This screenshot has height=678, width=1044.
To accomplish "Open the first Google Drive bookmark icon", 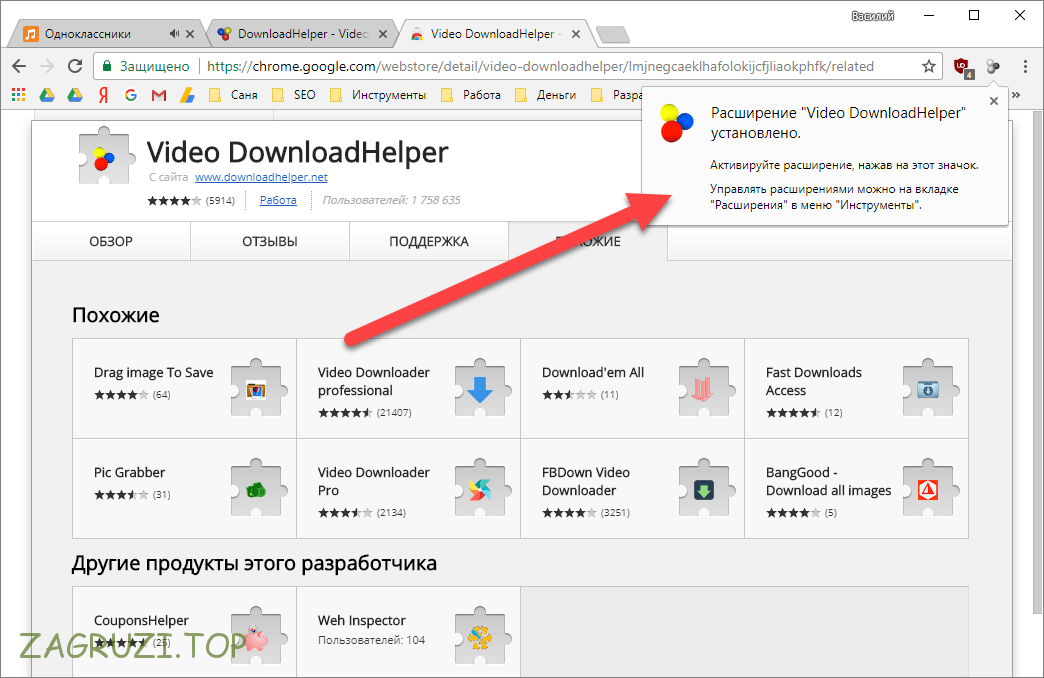I will pyautogui.click(x=47, y=95).
